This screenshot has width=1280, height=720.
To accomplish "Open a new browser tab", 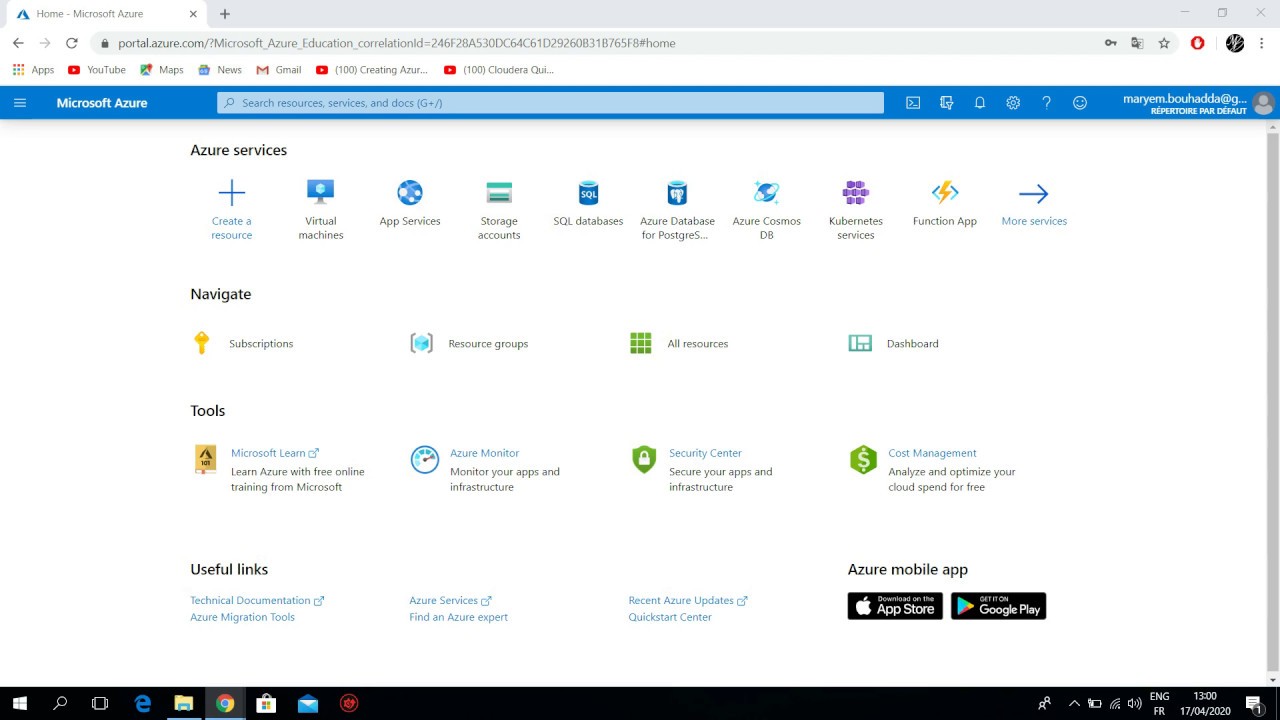I will [x=225, y=14].
